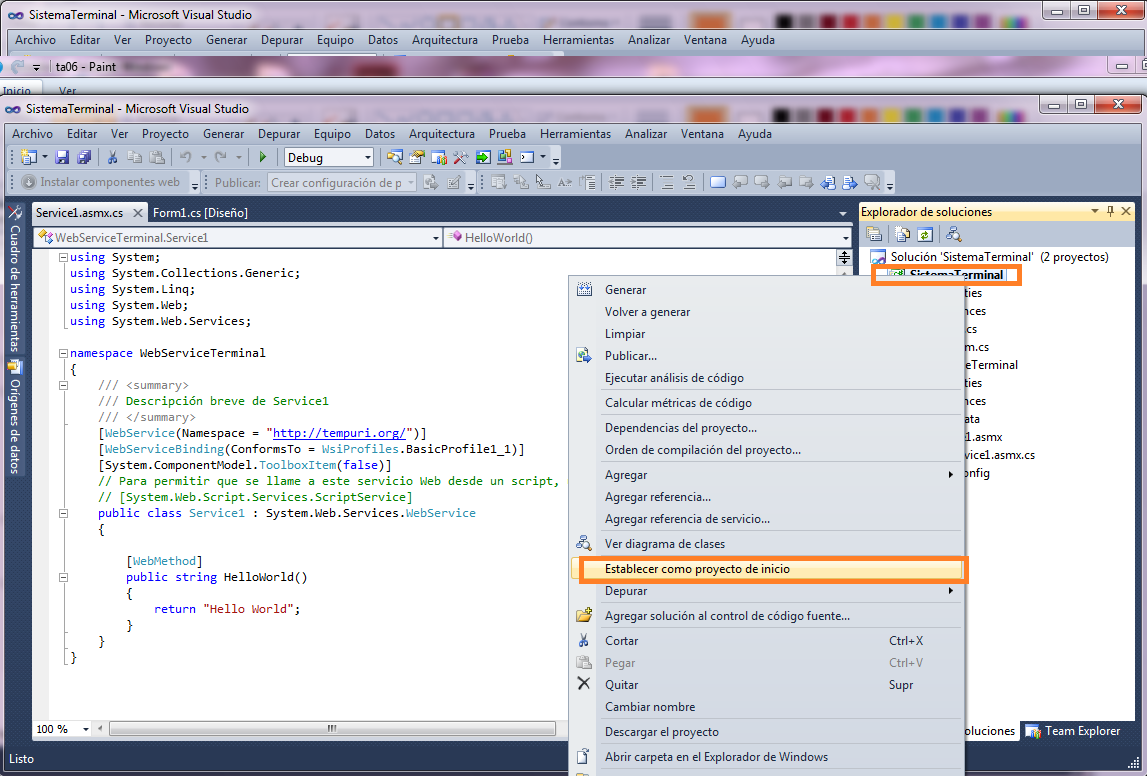Open the Depurar menu in front window

[x=279, y=134]
